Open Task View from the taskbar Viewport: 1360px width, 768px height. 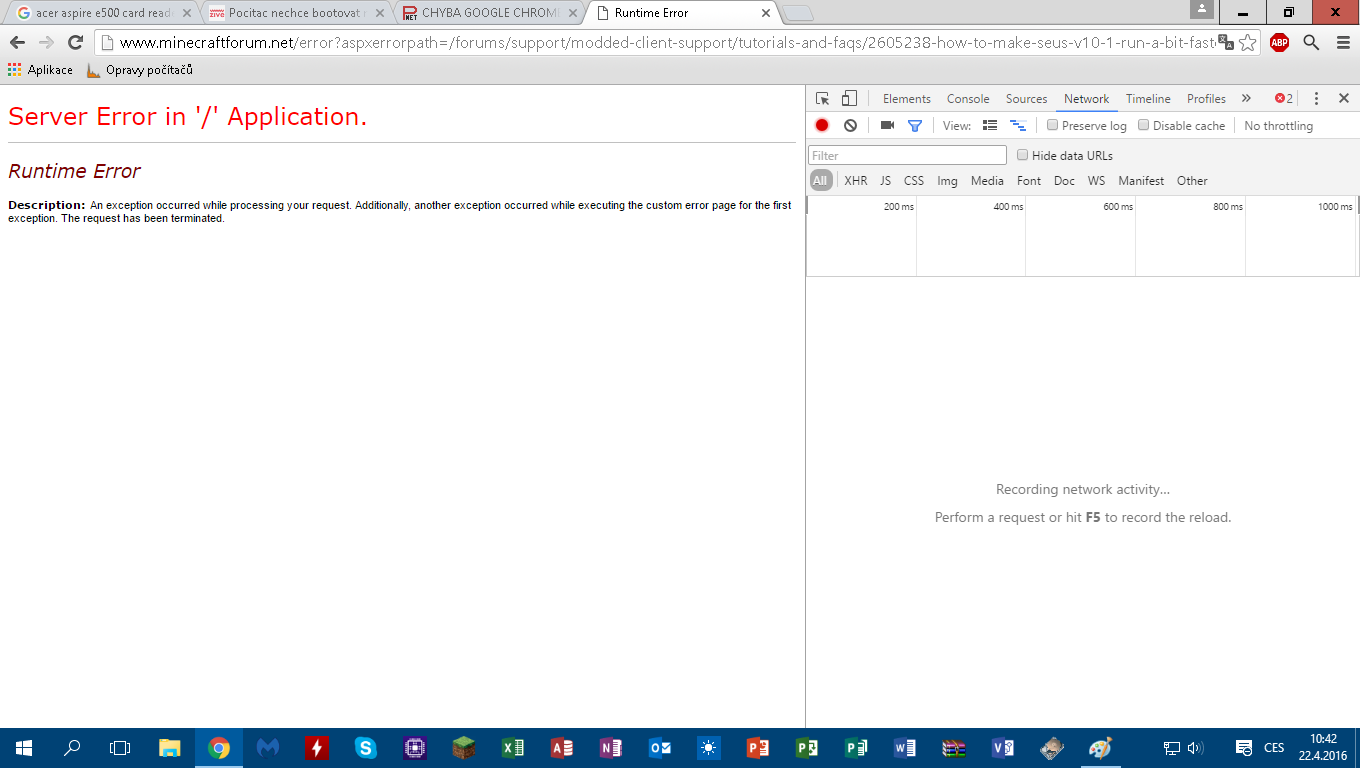point(120,748)
